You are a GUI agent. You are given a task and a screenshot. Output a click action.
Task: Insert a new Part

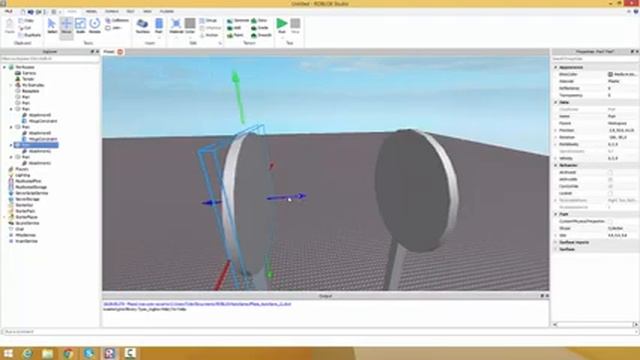point(159,26)
